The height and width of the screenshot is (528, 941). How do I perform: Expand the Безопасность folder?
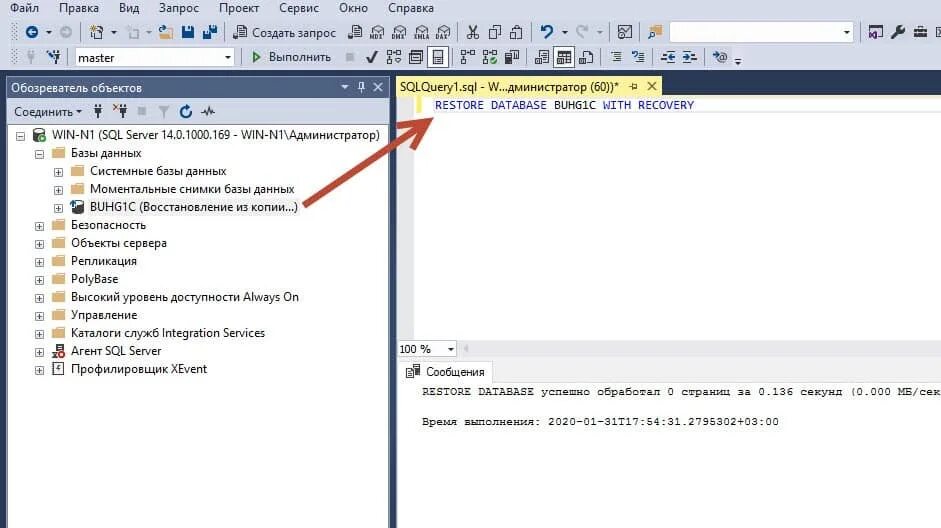(40, 226)
